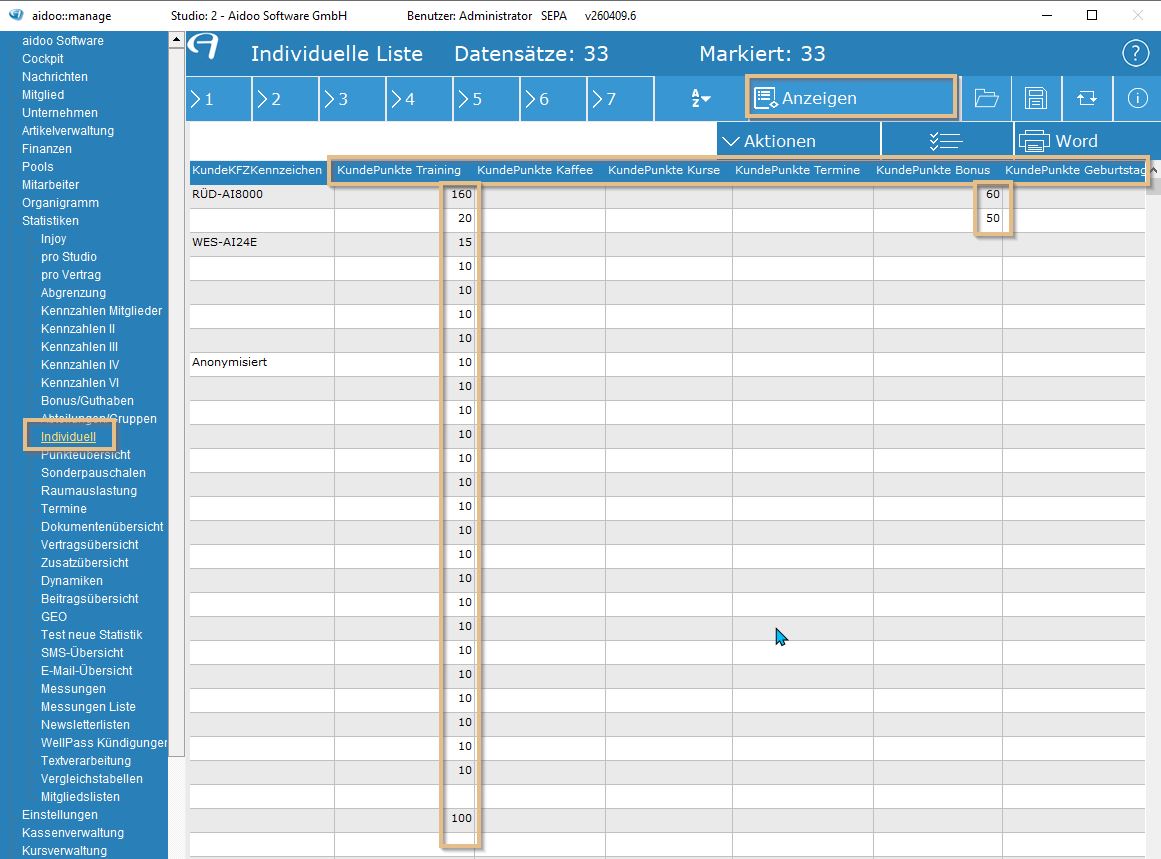Open Artikelverwaltung in sidebar
1161x859 pixels.
click(68, 131)
